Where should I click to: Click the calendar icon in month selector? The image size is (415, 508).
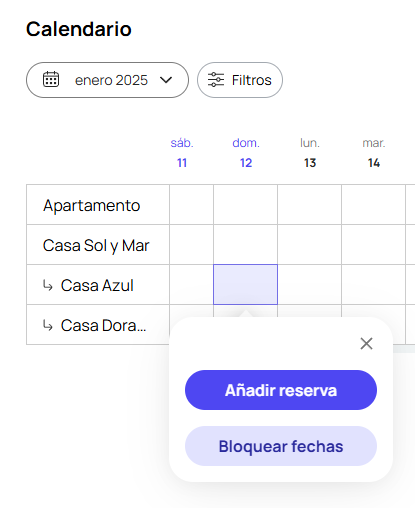[x=51, y=80]
